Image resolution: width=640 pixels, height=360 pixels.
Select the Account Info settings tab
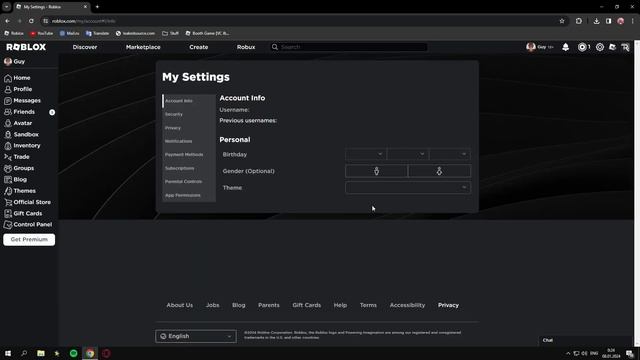click(x=189, y=101)
